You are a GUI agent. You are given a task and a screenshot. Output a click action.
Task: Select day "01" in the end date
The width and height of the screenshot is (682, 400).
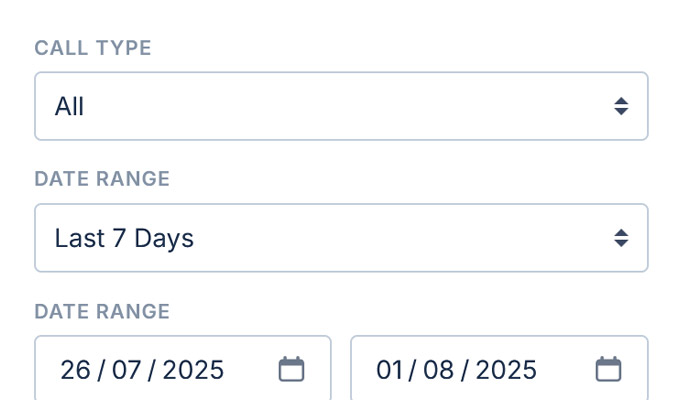tap(389, 370)
